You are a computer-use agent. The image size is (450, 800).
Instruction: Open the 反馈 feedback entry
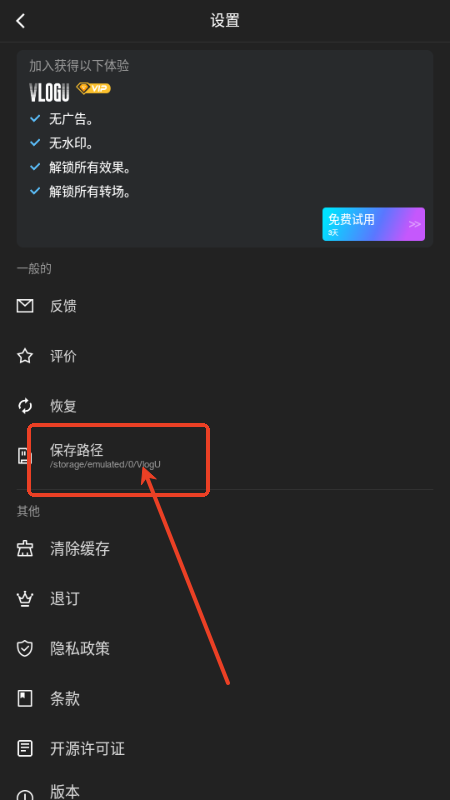[225, 306]
